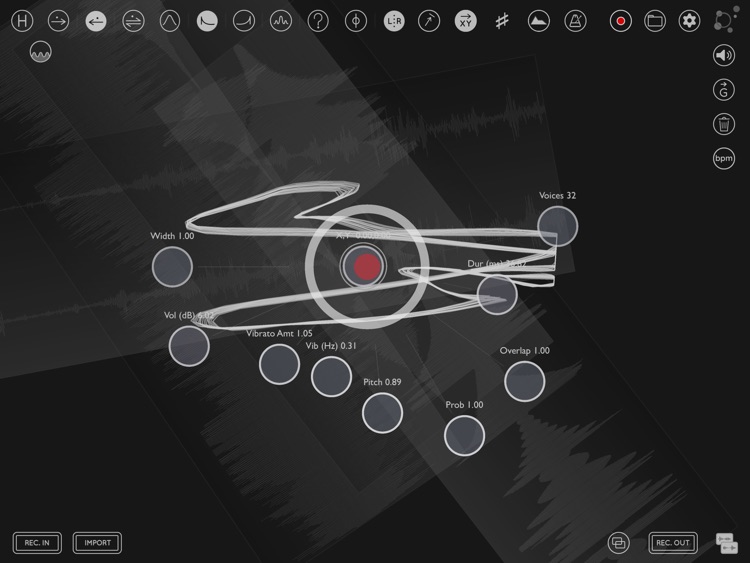Click the bpm icon
The image size is (750, 563).
coord(724,158)
